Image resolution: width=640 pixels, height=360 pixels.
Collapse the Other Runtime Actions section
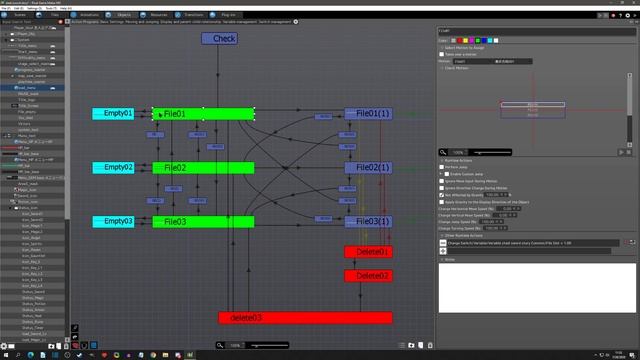[x=442, y=236]
